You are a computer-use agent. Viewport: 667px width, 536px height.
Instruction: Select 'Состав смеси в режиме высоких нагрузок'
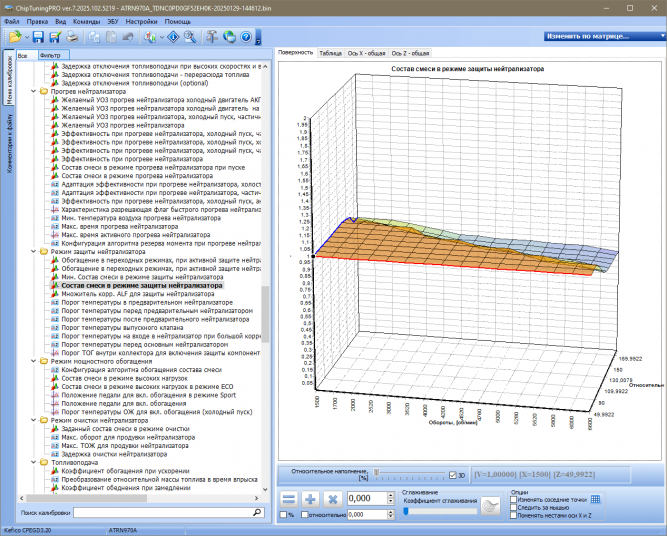pyautogui.click(x=125, y=378)
